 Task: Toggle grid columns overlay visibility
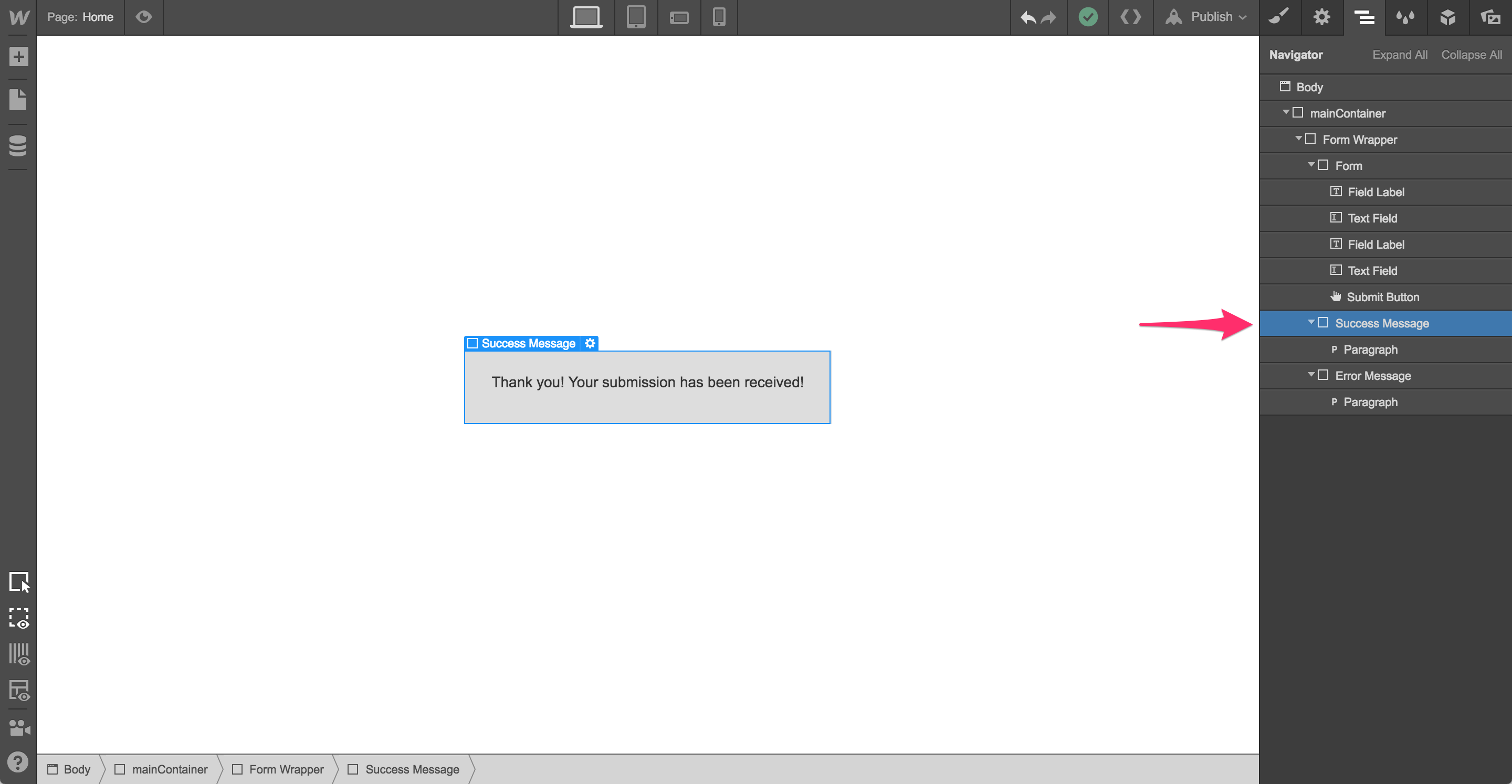[x=19, y=654]
